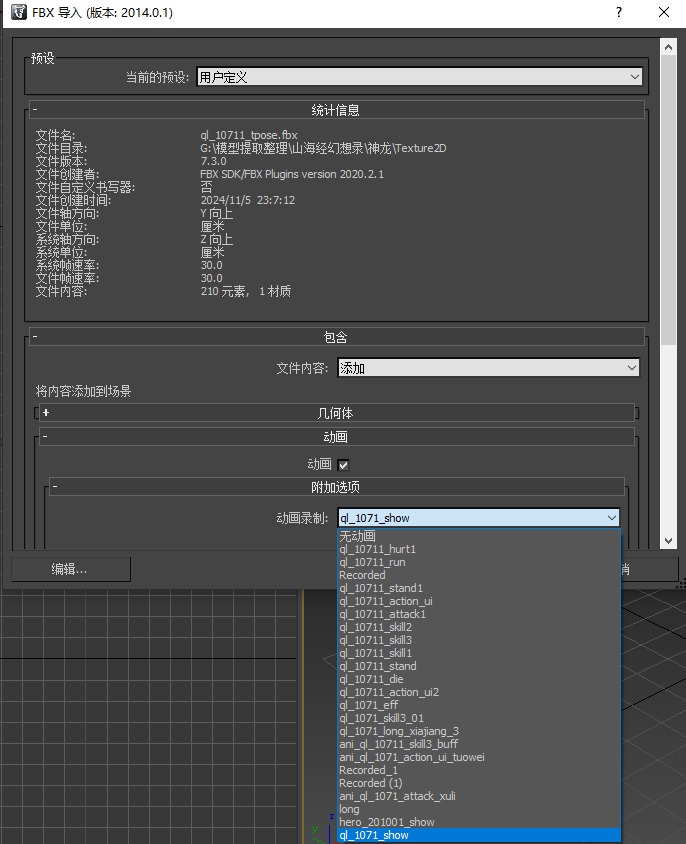Click file name ql_10711_tpose.fbx text
Viewport: 686px width, 844px height.
pos(249,135)
